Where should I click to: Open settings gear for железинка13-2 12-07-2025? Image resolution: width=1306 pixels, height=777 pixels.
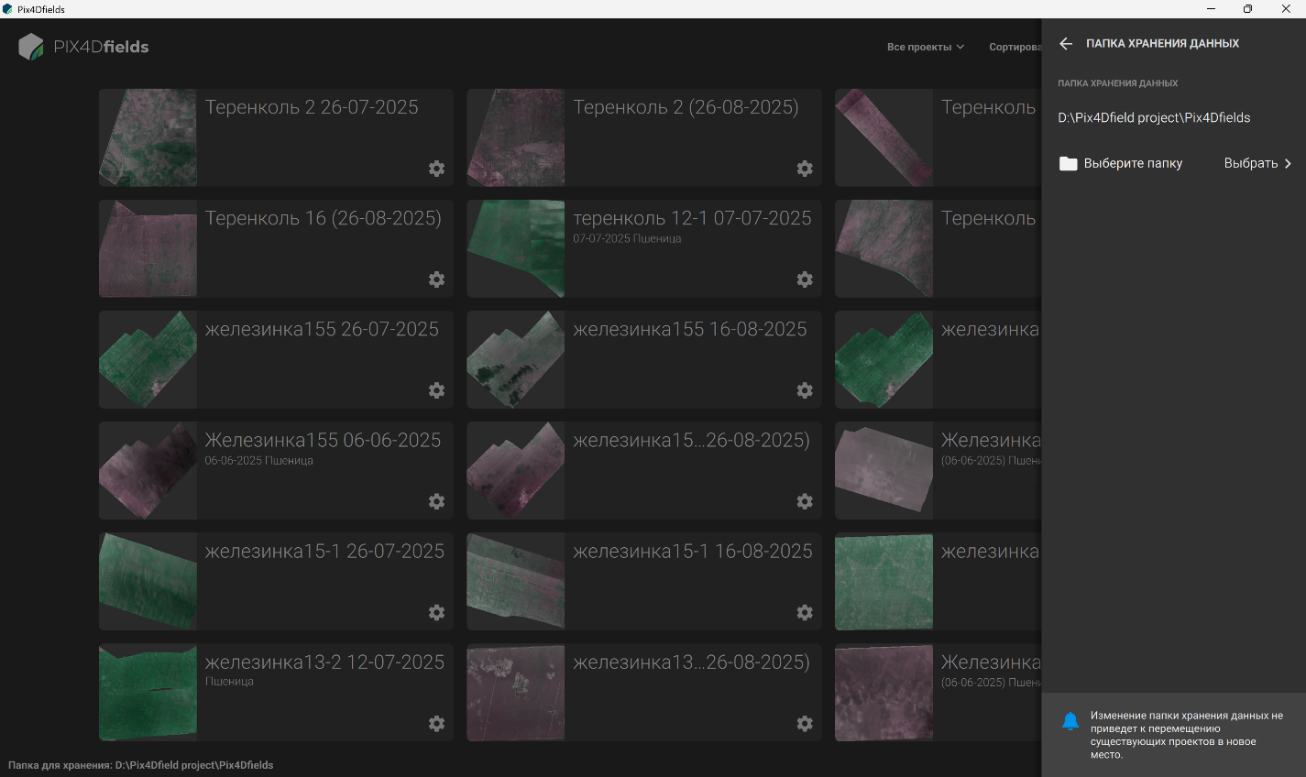coord(437,724)
